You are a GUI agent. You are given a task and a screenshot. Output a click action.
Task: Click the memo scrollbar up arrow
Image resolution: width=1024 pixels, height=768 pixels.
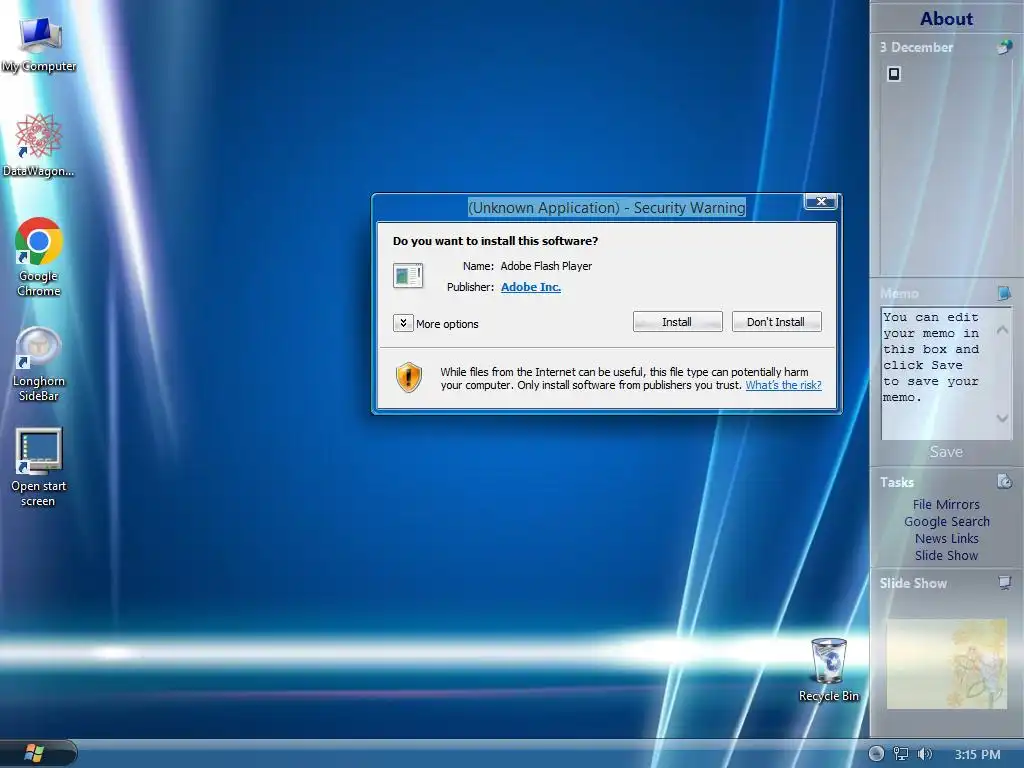coord(1002,330)
